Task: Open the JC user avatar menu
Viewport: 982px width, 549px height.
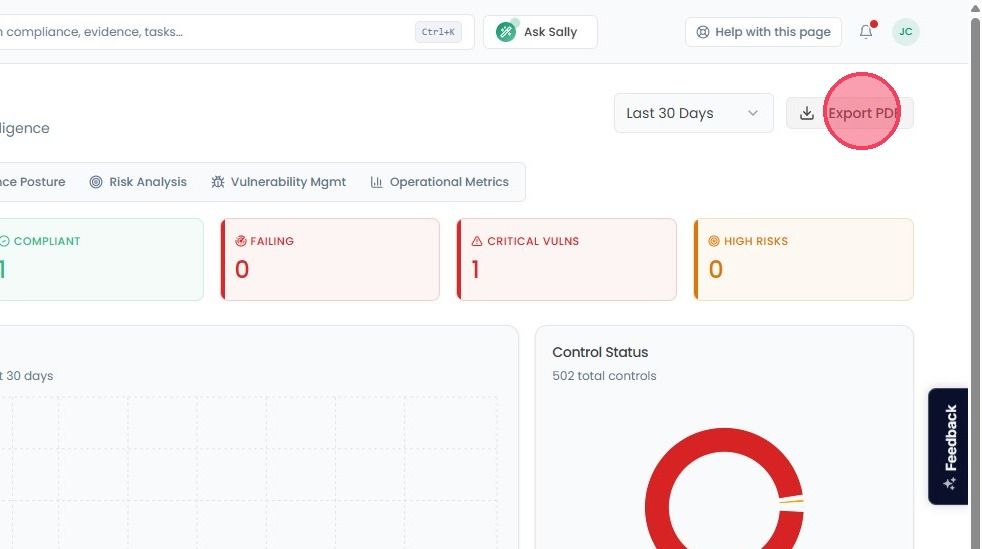Action: pyautogui.click(x=906, y=32)
